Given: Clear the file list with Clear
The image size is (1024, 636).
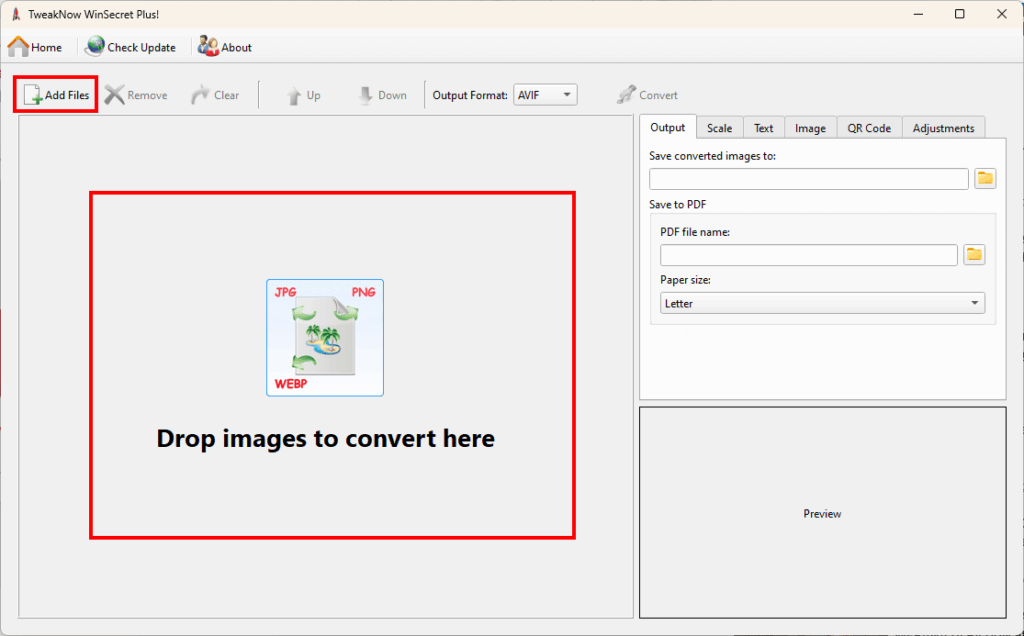Looking at the screenshot, I should coord(215,95).
